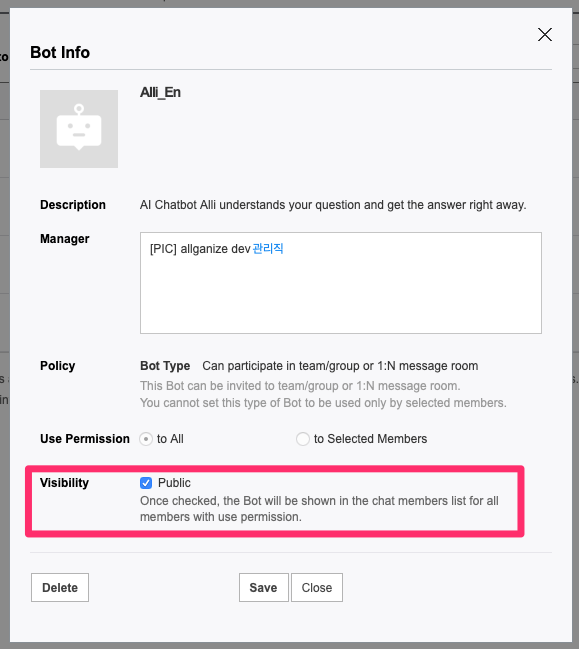Click the "Visibility" label
Image resolution: width=579 pixels, height=649 pixels.
pyautogui.click(x=65, y=483)
